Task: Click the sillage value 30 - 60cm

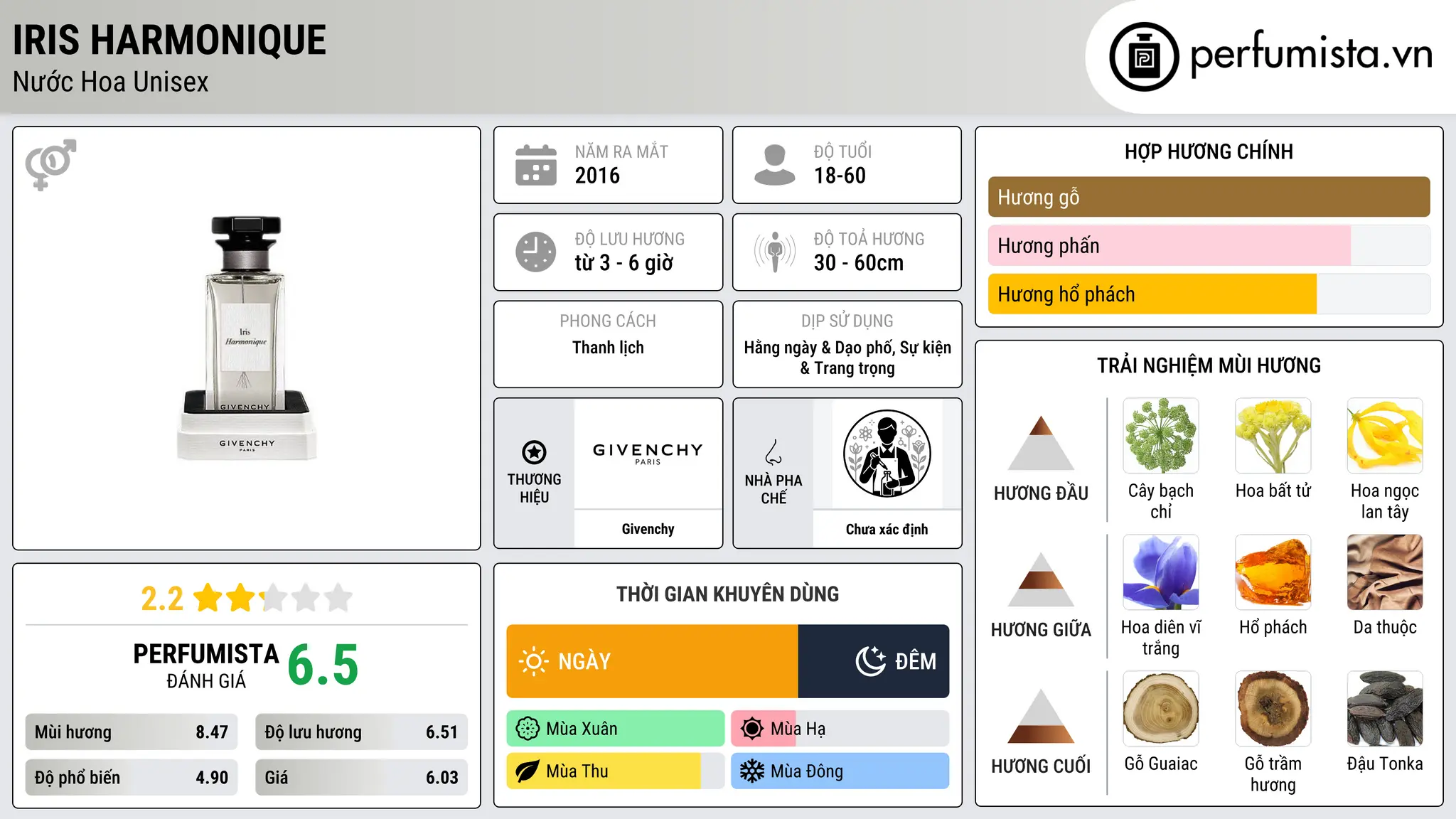Action: point(859,263)
